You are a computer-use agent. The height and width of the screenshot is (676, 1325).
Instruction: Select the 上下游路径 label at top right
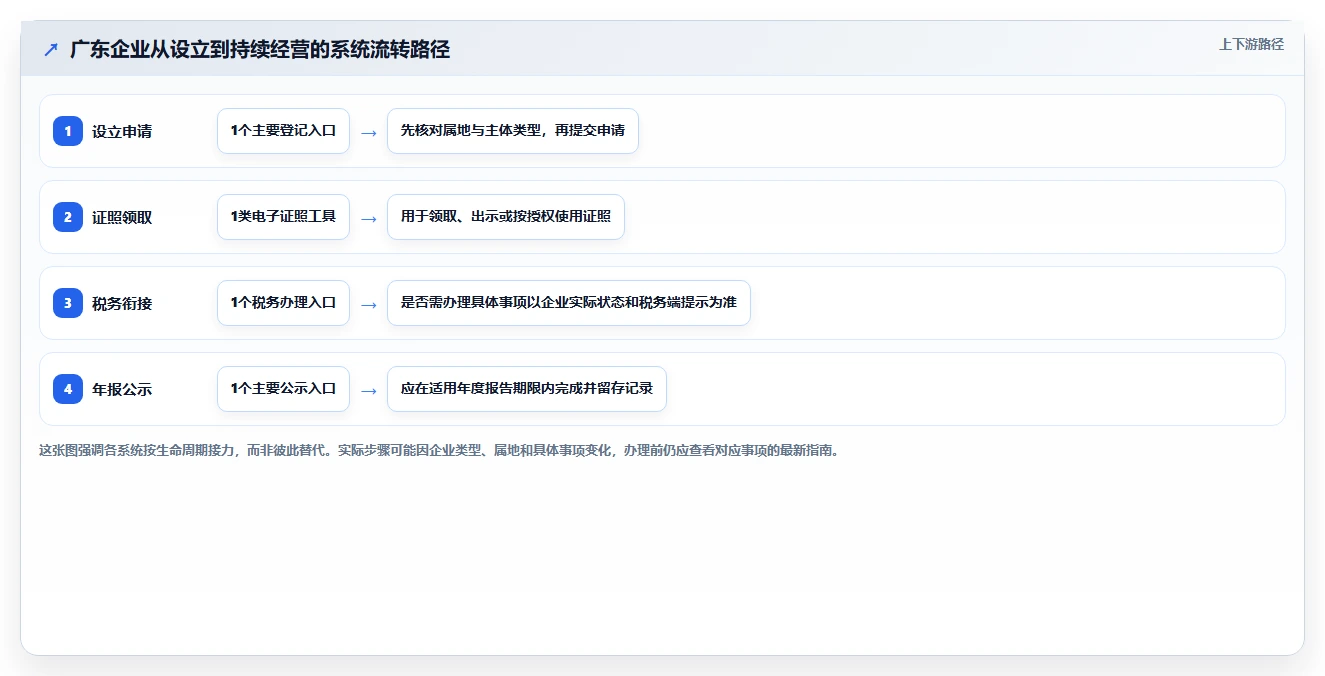(x=1251, y=44)
